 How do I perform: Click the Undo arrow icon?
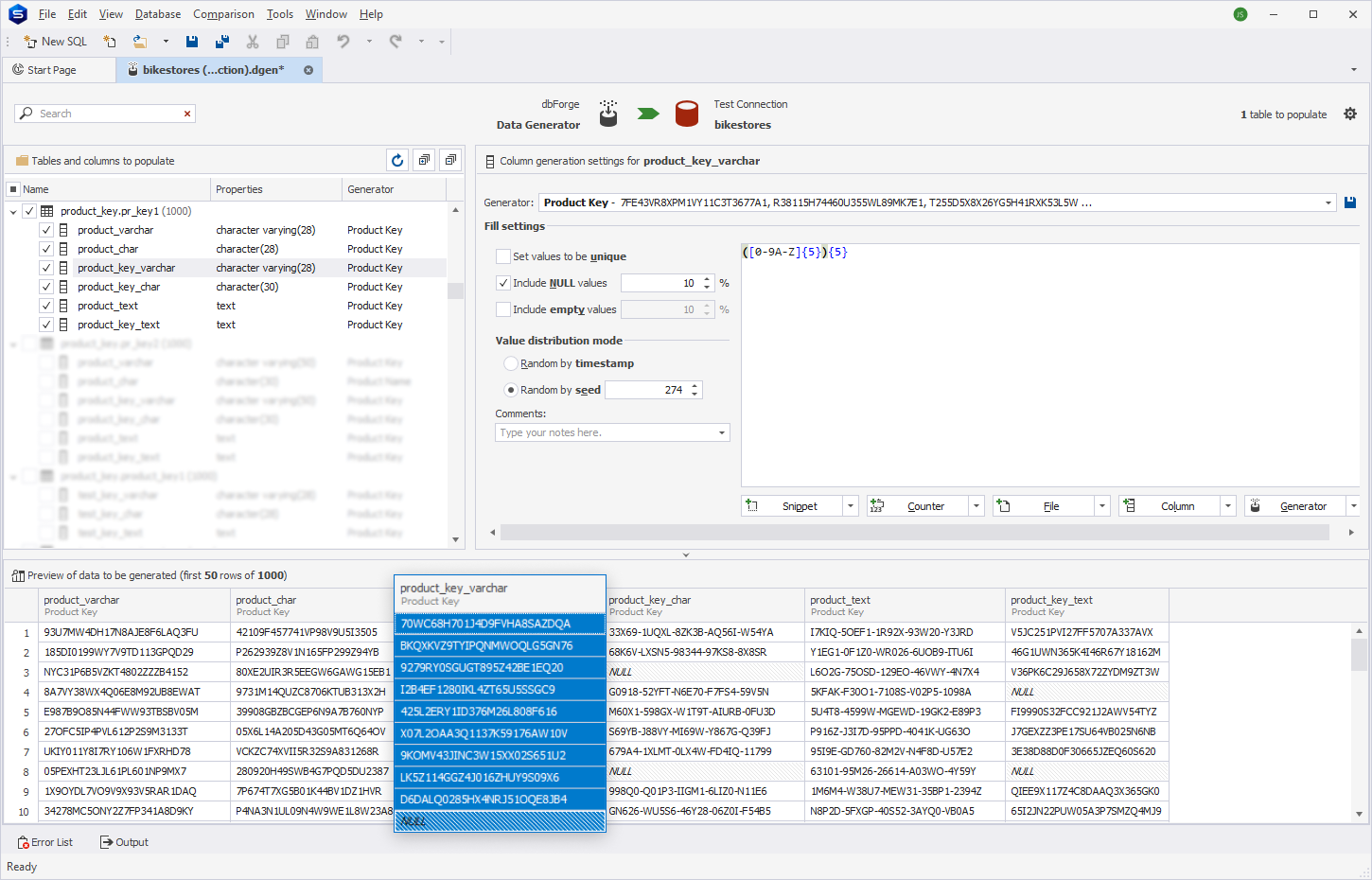[x=343, y=42]
